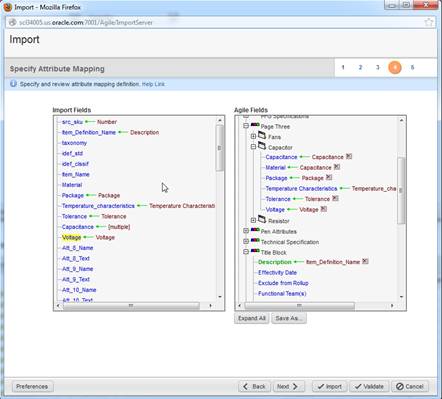
Task: Remove mapping icon beside Description Item_Definition_Name
Action: click(365, 261)
